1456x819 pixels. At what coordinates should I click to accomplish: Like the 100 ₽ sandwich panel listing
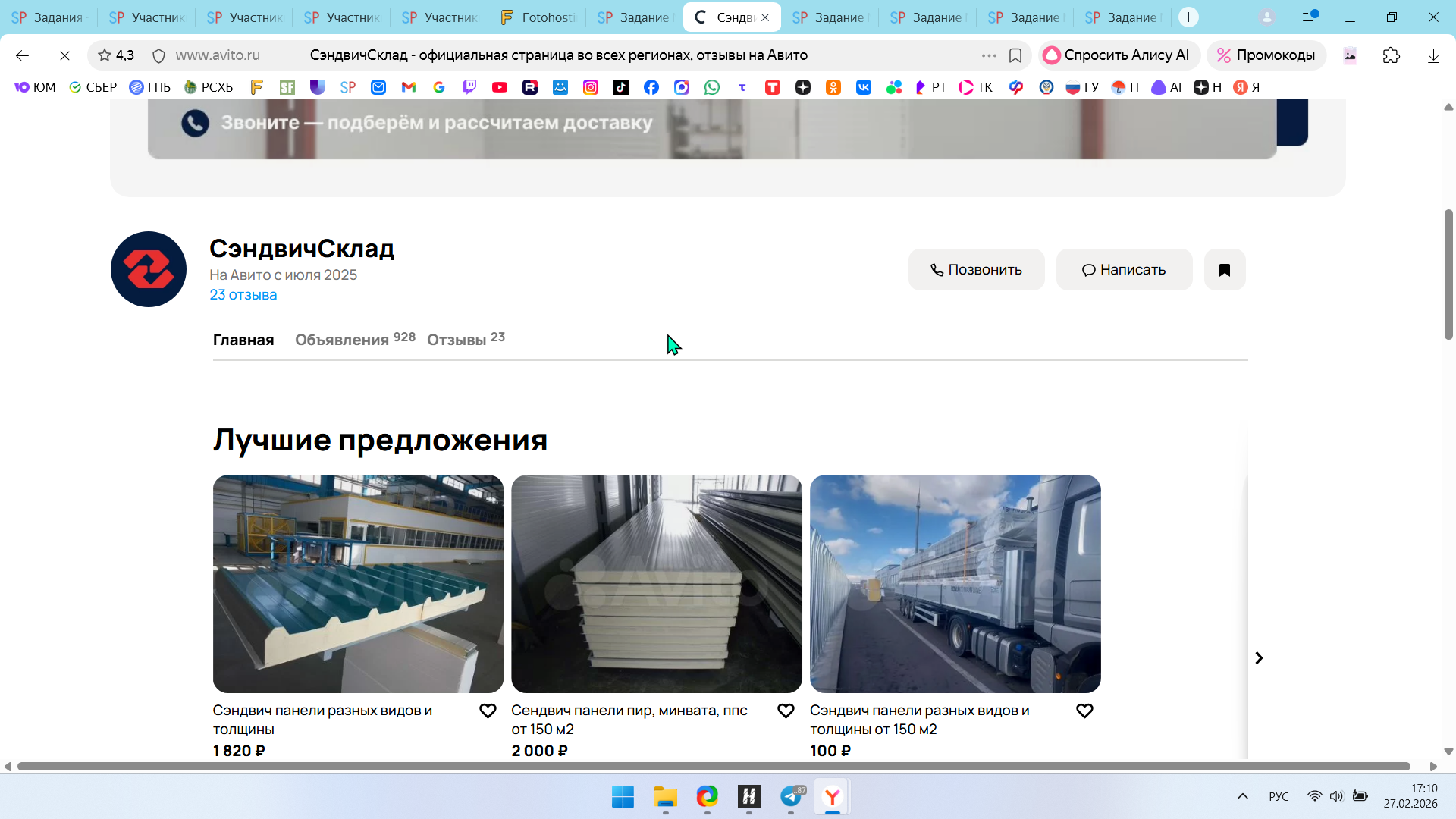pos(1084,711)
